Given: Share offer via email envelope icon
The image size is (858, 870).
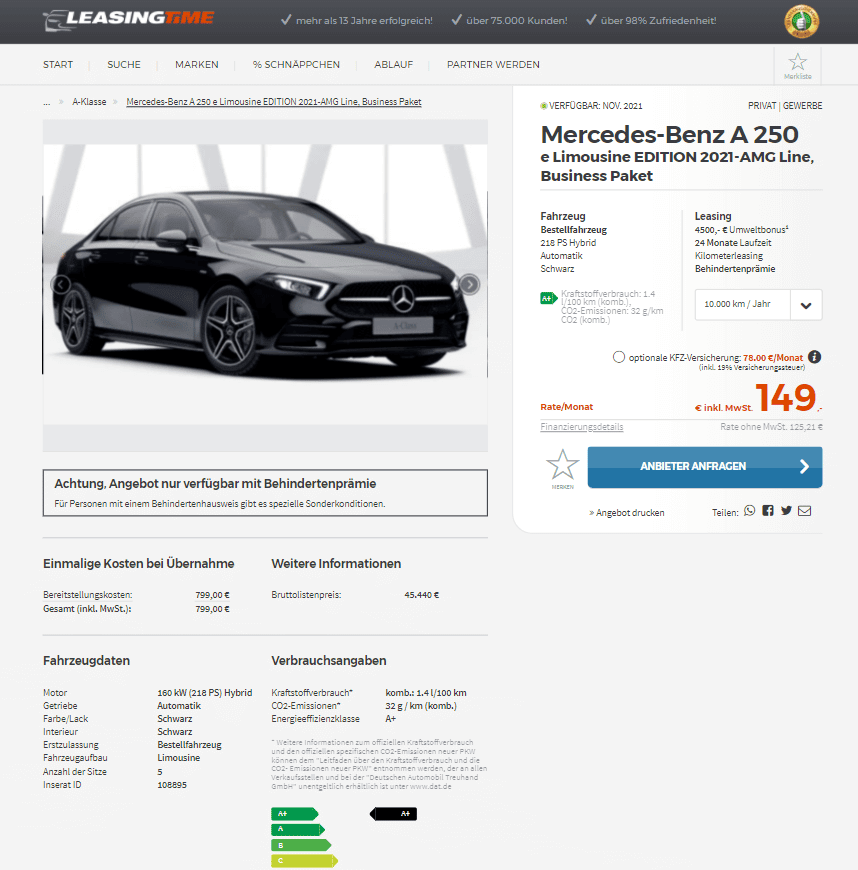Looking at the screenshot, I should (x=805, y=510).
